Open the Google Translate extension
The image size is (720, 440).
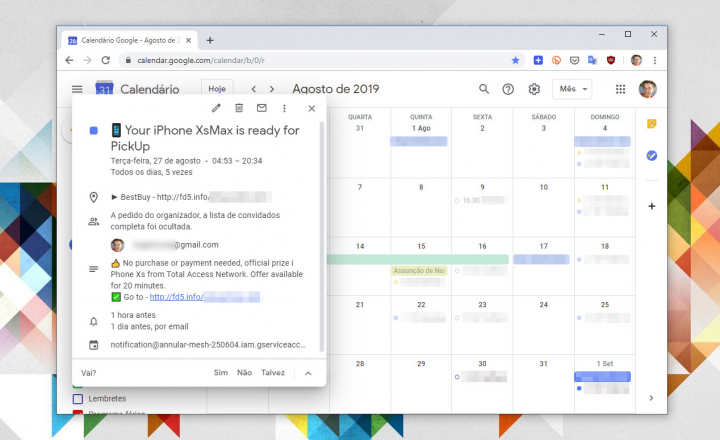pyautogui.click(x=592, y=60)
